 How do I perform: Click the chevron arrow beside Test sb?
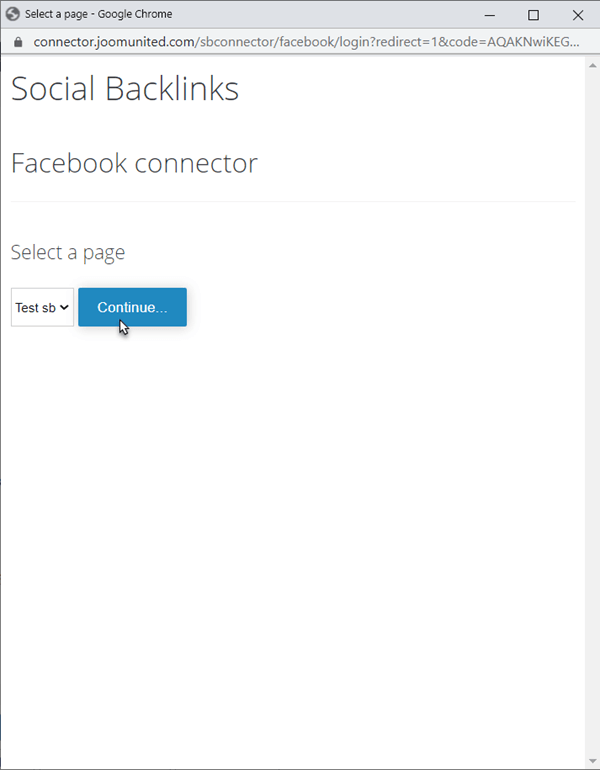pos(64,308)
